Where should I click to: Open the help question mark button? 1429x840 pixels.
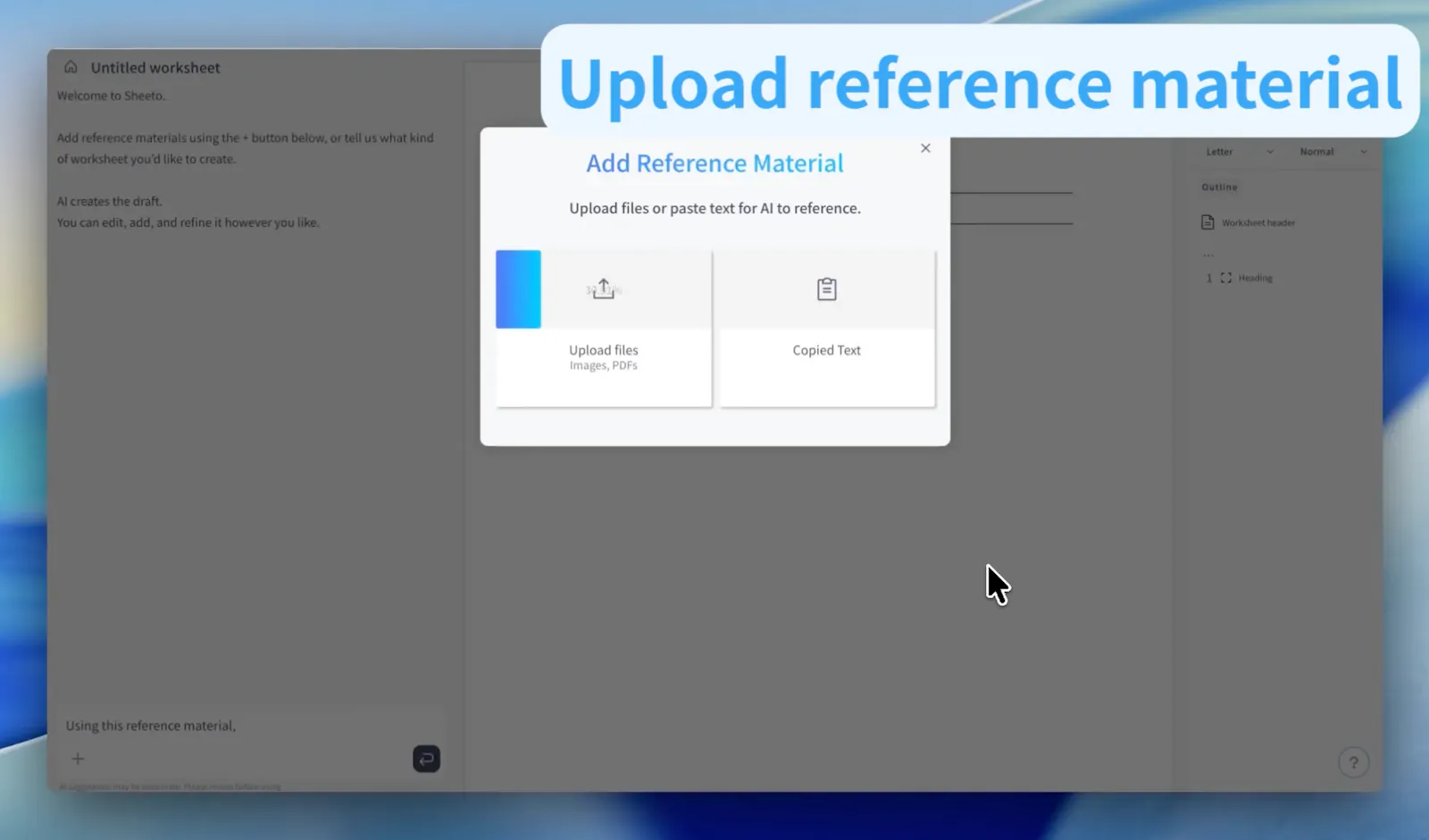coord(1354,762)
